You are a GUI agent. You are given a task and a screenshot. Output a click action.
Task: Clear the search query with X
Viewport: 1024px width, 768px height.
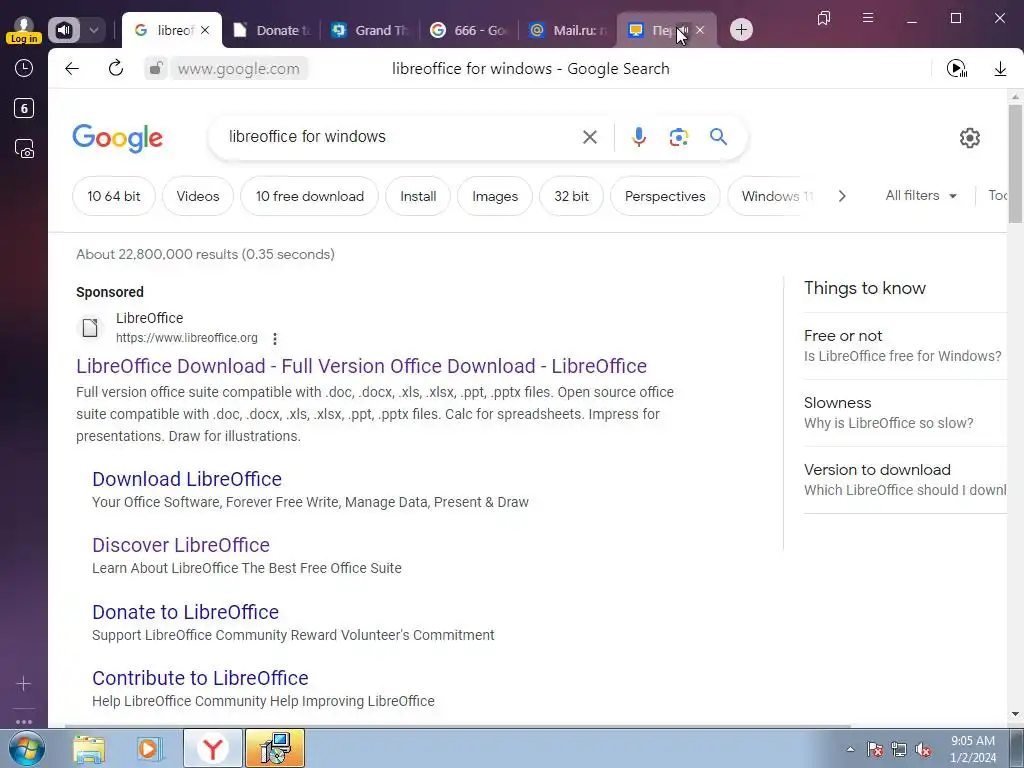pyautogui.click(x=590, y=136)
